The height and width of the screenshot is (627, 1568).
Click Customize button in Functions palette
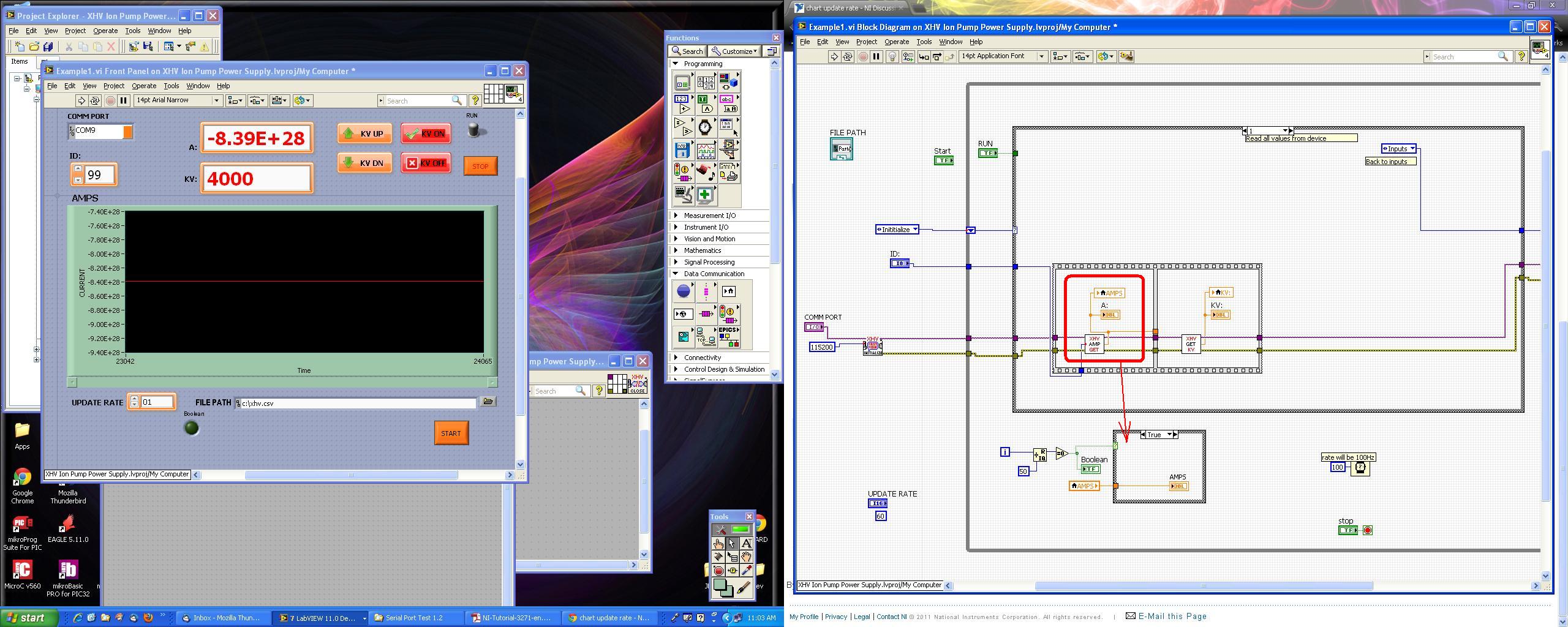[735, 51]
